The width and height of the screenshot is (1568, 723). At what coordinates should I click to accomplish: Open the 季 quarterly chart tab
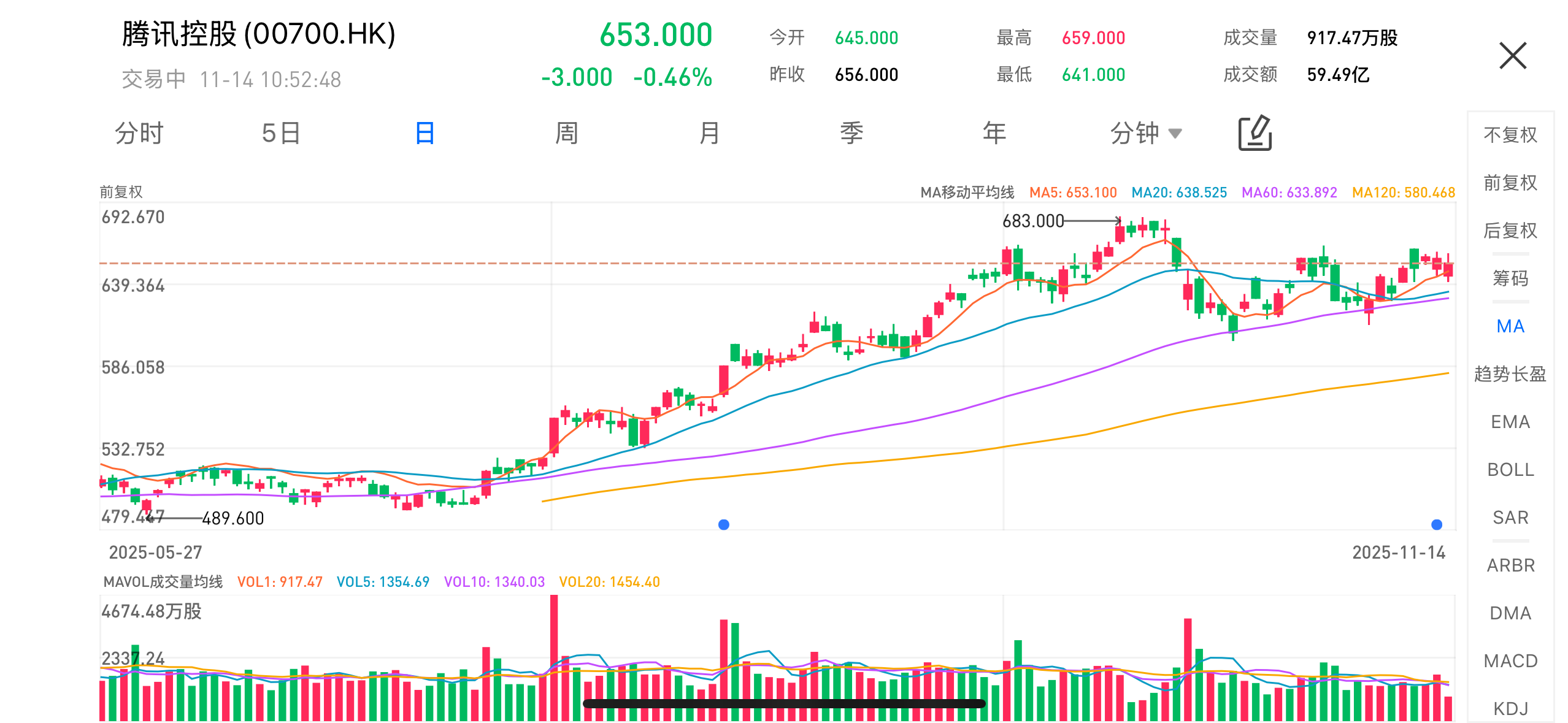pos(851,133)
